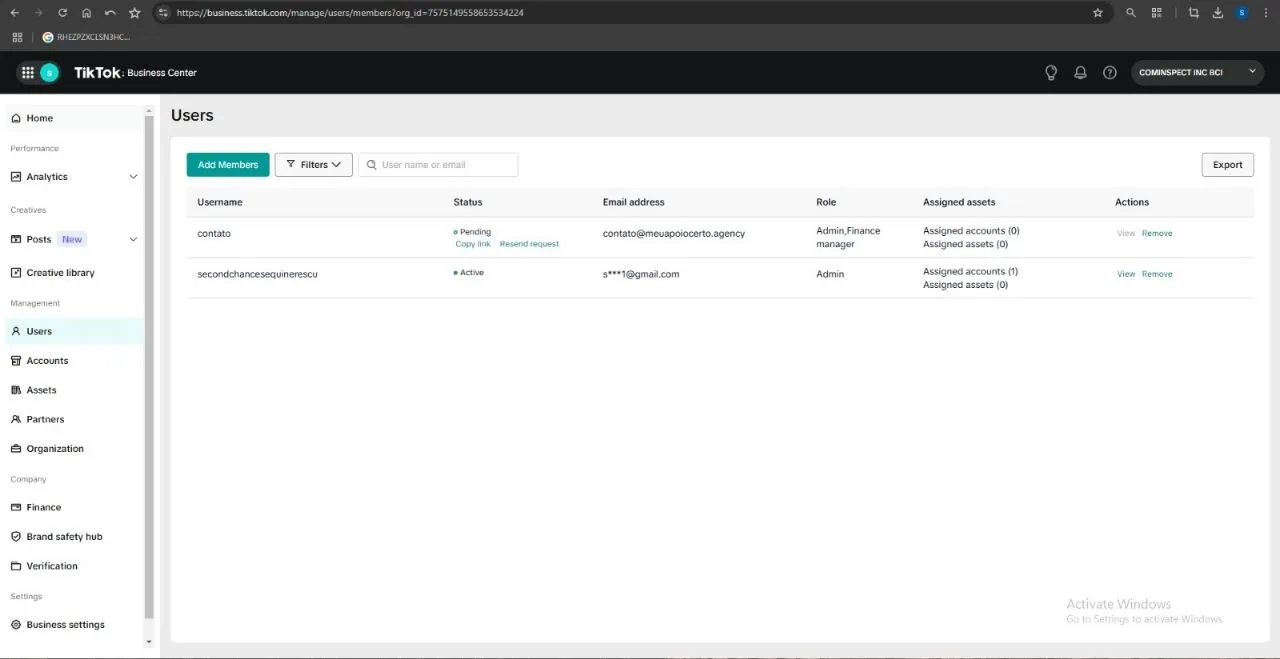The width and height of the screenshot is (1280, 659).
Task: Open the Filters dropdown
Action: pyautogui.click(x=314, y=165)
